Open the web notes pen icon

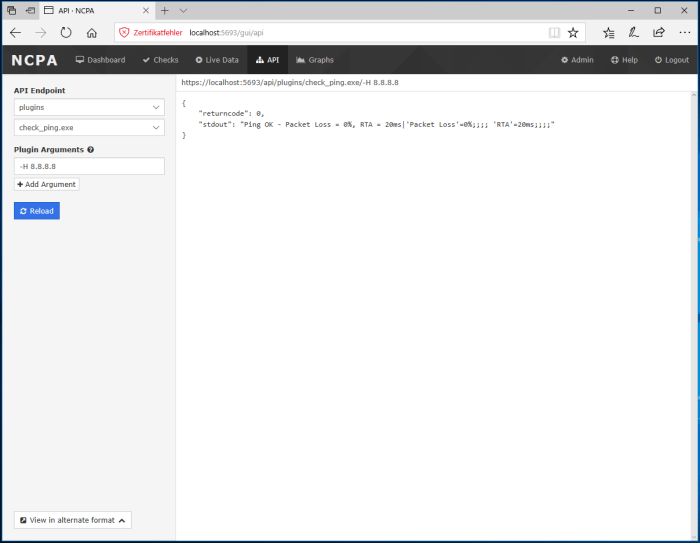tap(633, 33)
